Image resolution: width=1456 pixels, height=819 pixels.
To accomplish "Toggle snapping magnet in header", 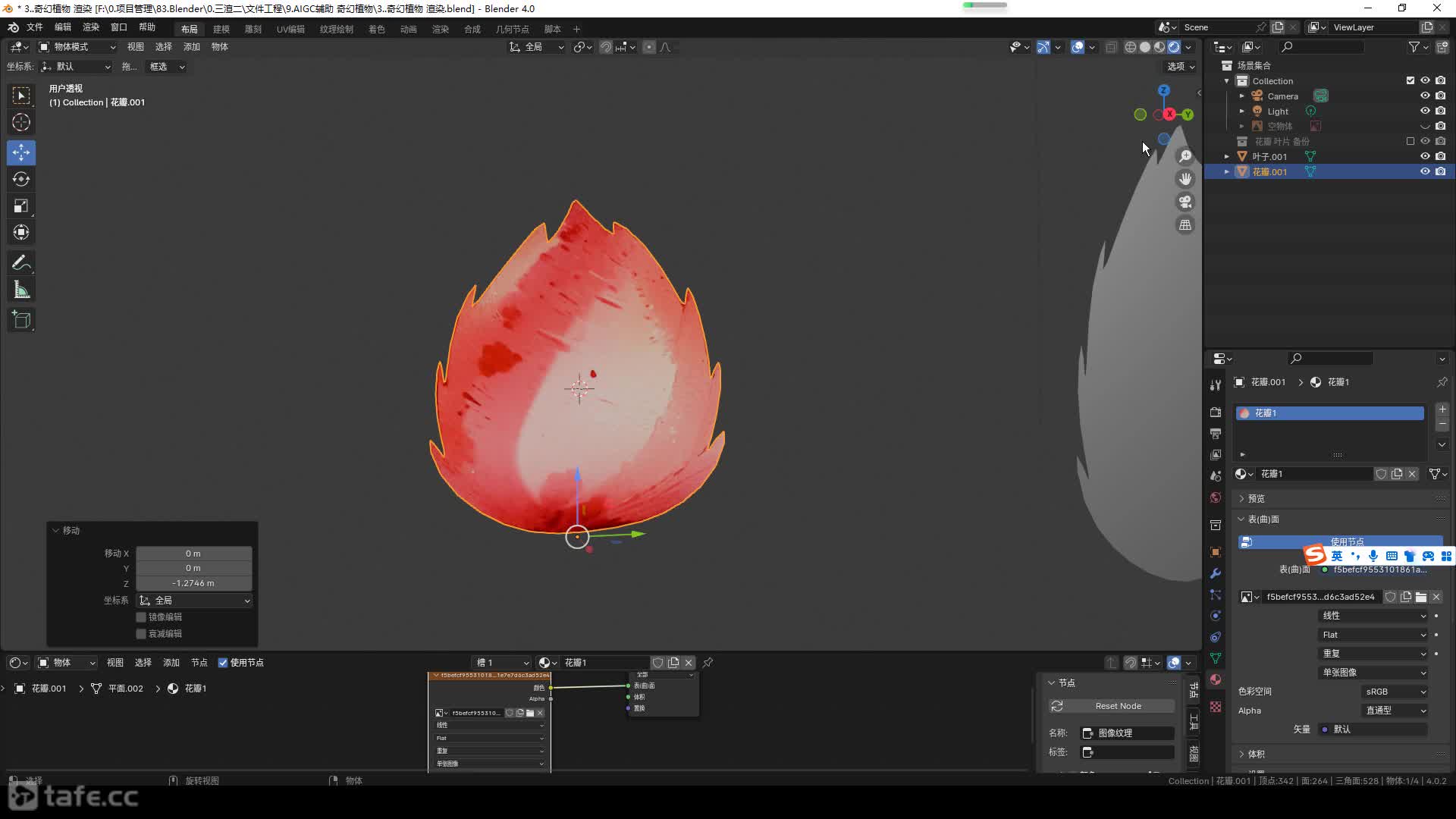I will (x=605, y=47).
